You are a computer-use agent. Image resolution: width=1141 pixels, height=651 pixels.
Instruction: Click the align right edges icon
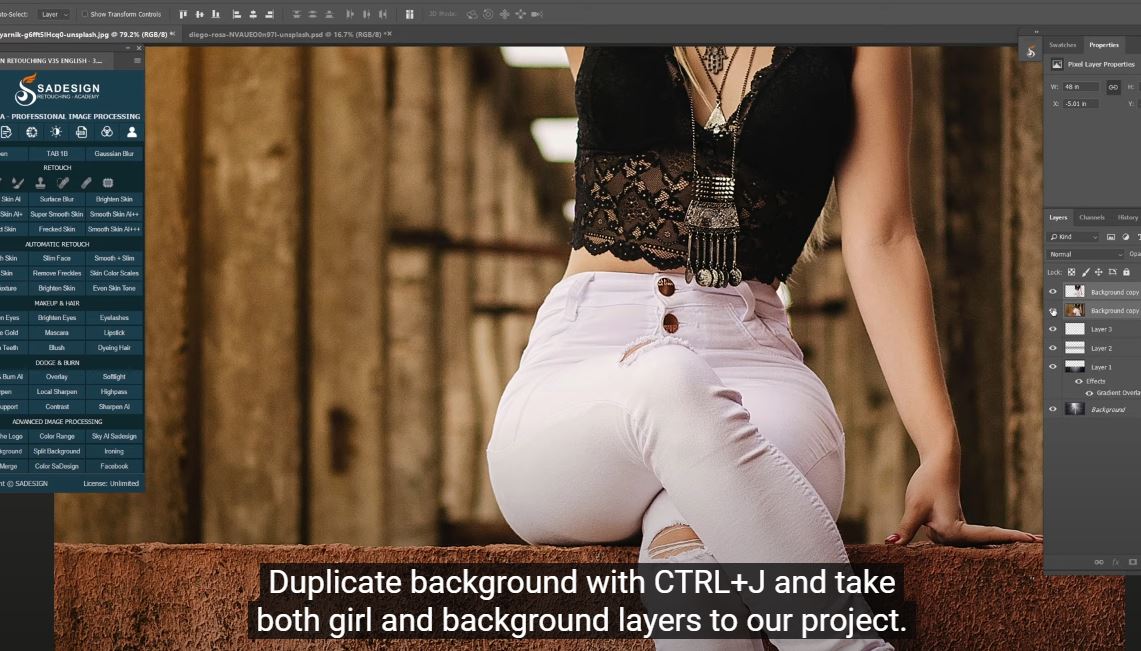(x=269, y=14)
